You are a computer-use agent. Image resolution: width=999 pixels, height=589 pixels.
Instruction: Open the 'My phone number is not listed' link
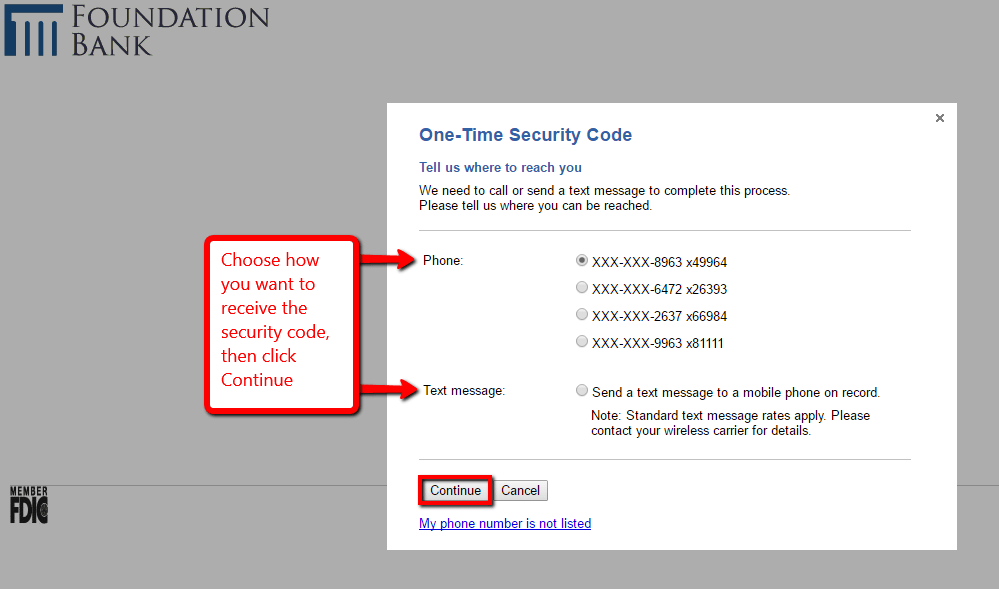[504, 523]
